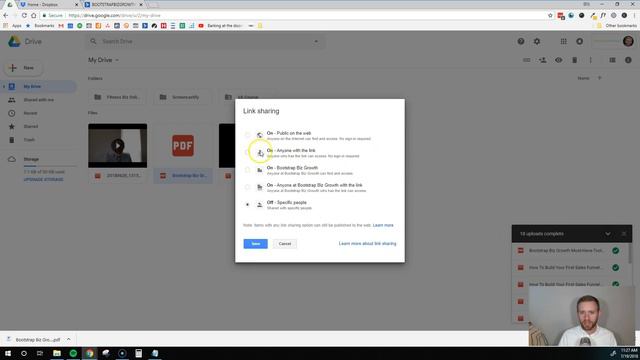
Task: Select the Bootstrap Biz PDF thumbnail
Action: pyautogui.click(x=183, y=146)
